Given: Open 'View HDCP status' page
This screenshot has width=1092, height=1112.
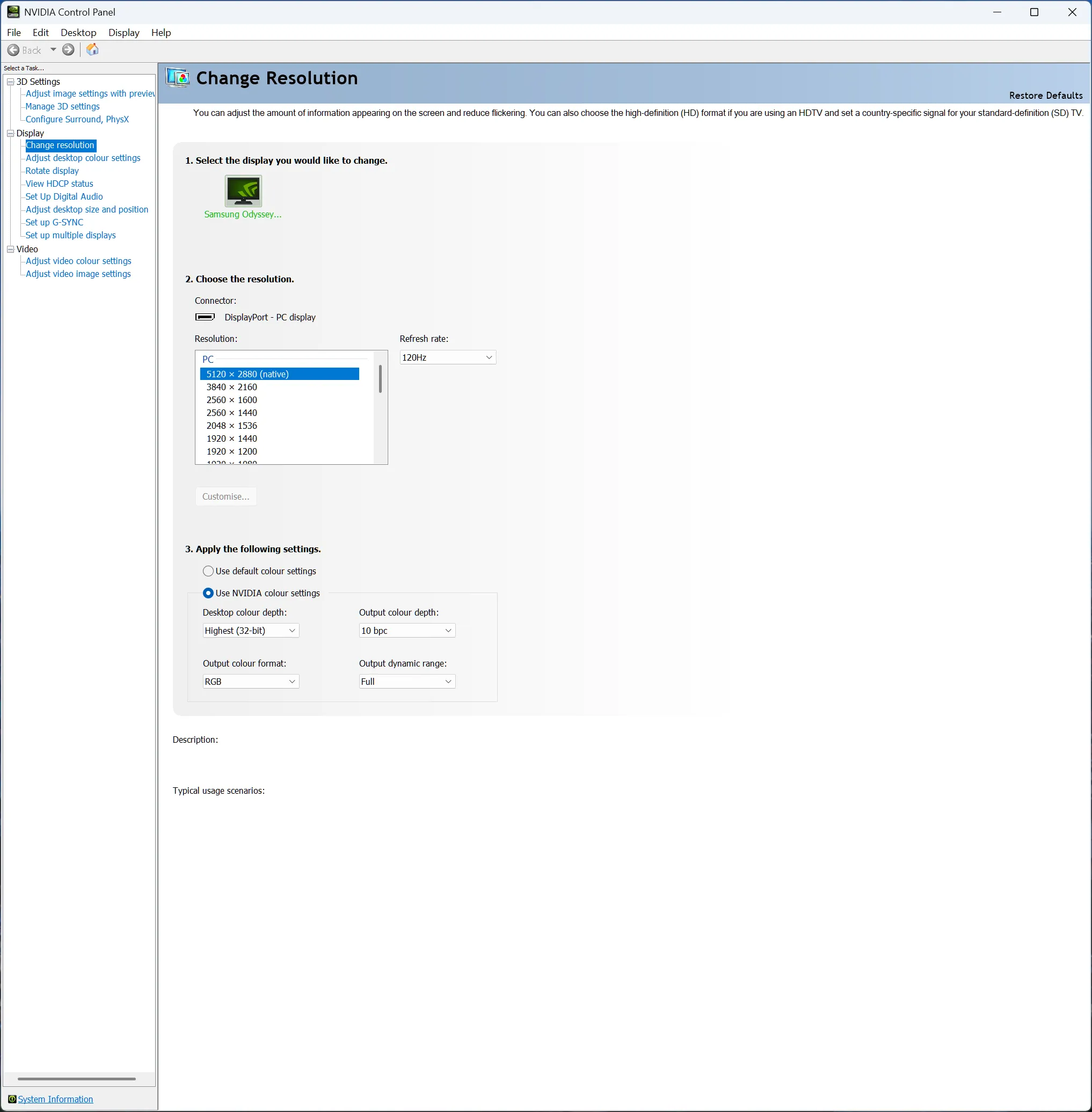Looking at the screenshot, I should (x=60, y=184).
